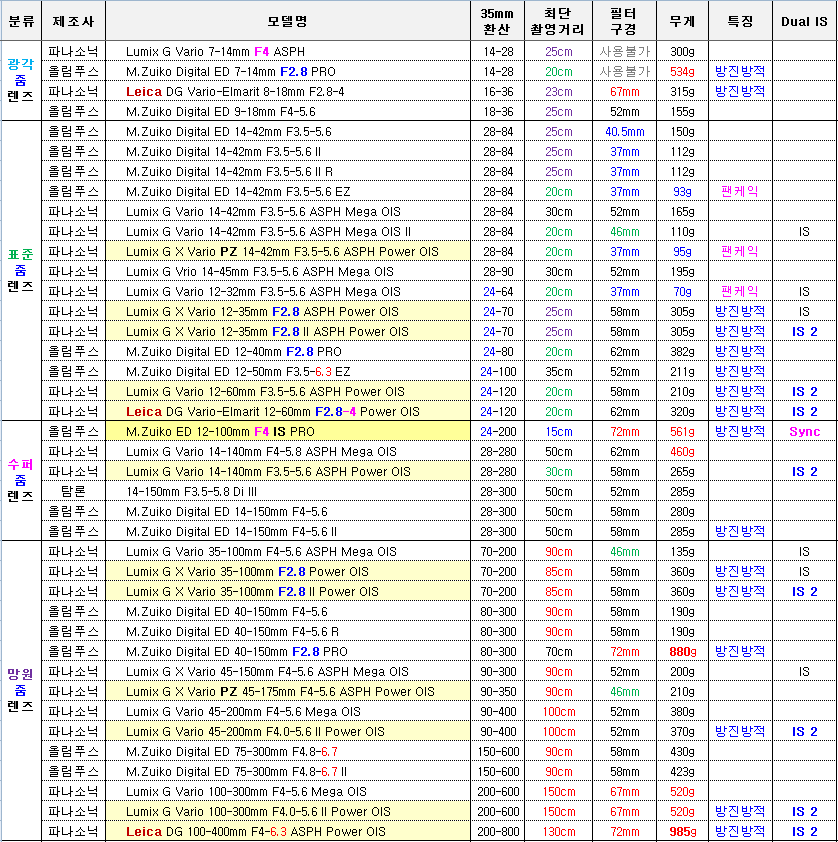Click Lumix G Vario 12-32mm model name
This screenshot has width=838, height=842.
coord(263,292)
